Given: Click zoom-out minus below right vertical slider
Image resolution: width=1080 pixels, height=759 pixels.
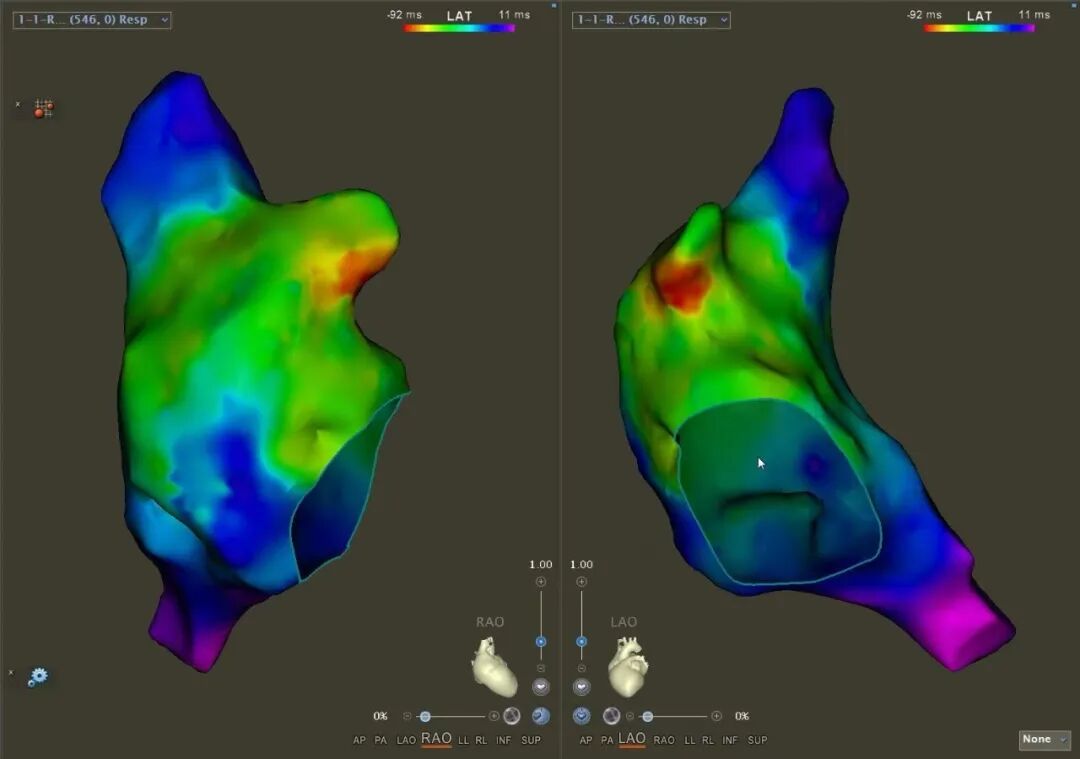Looking at the screenshot, I should pyautogui.click(x=581, y=668).
